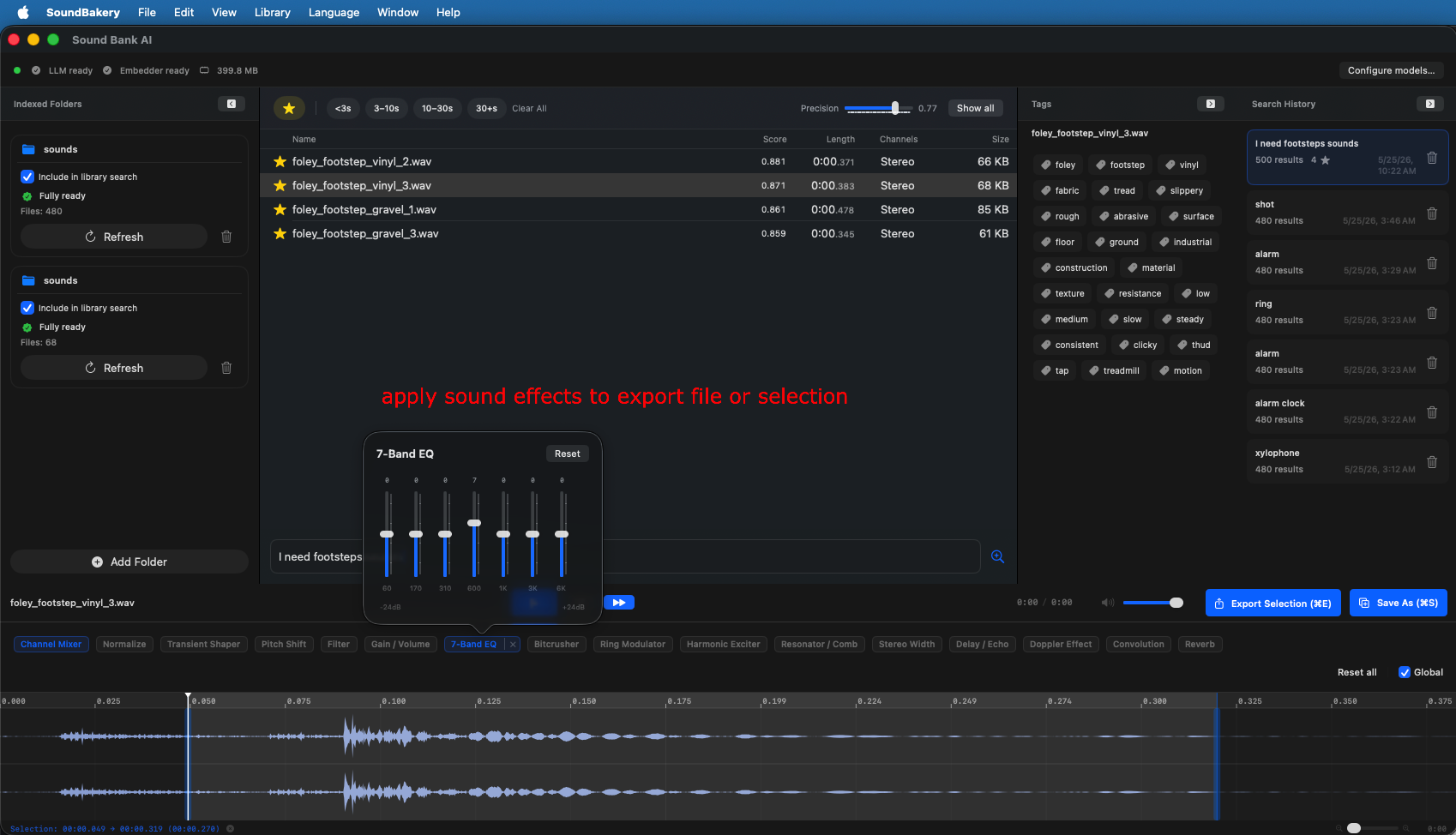Enable the Bitcrusher effect

(x=557, y=644)
